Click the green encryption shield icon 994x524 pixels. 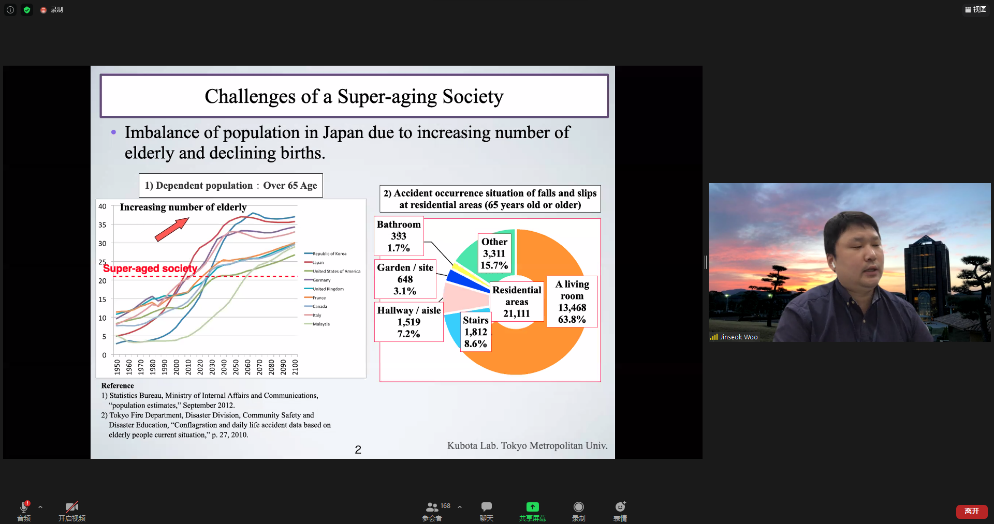[x=26, y=9]
